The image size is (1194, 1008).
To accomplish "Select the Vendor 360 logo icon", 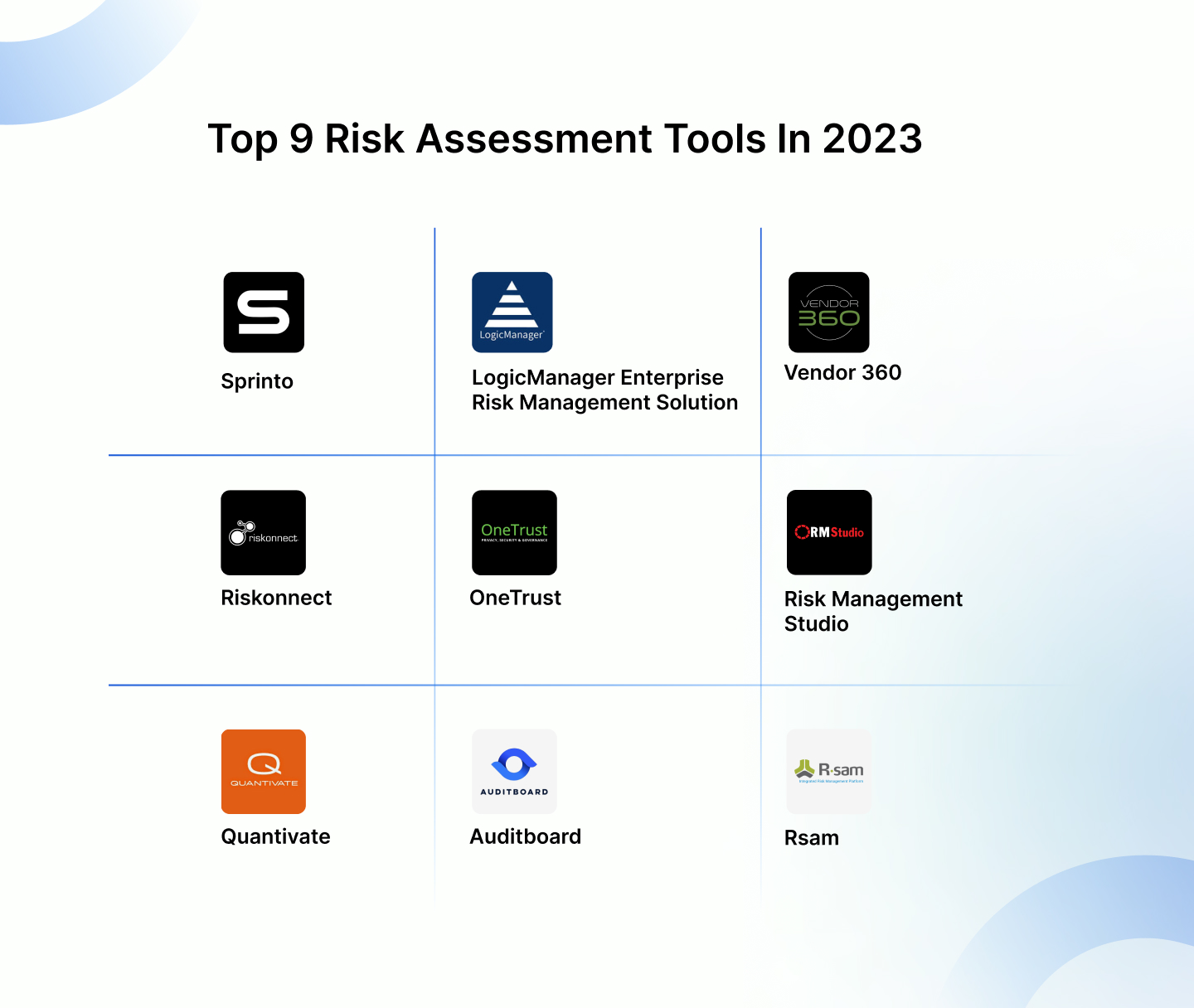I will [828, 313].
